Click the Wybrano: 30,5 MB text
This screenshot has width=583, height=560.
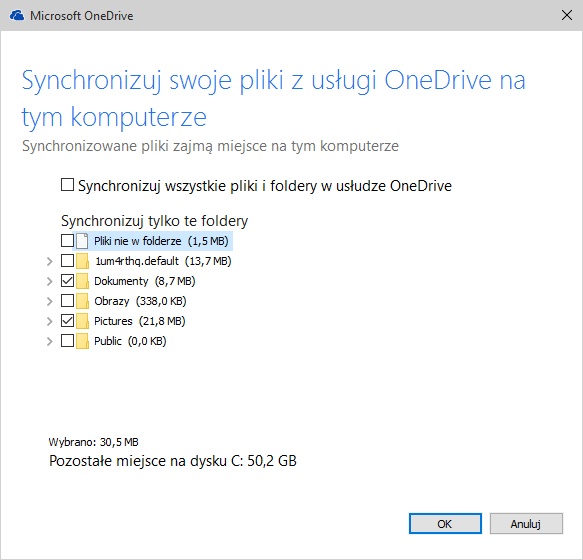click(93, 442)
